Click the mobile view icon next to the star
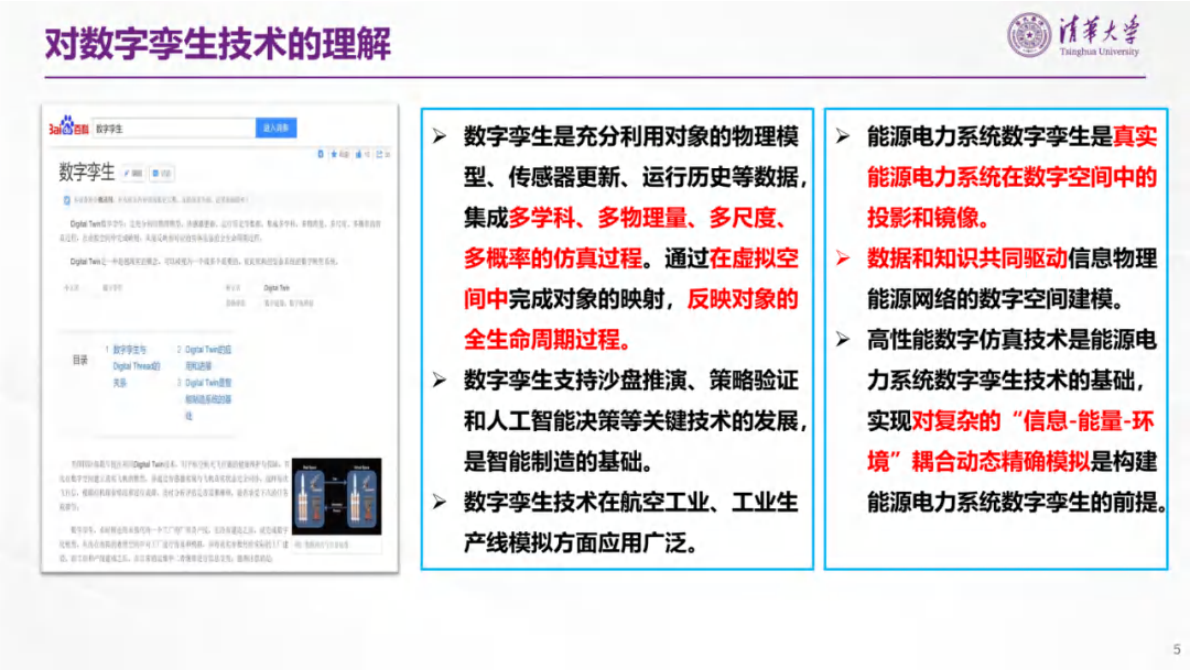 click(320, 154)
